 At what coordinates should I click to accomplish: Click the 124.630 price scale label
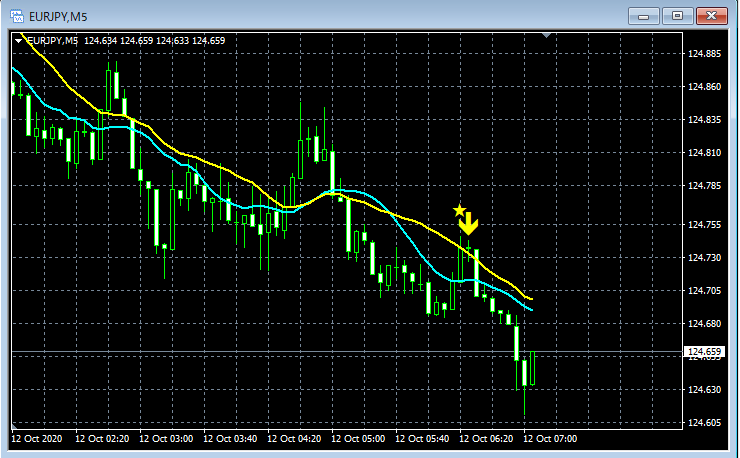coord(704,390)
